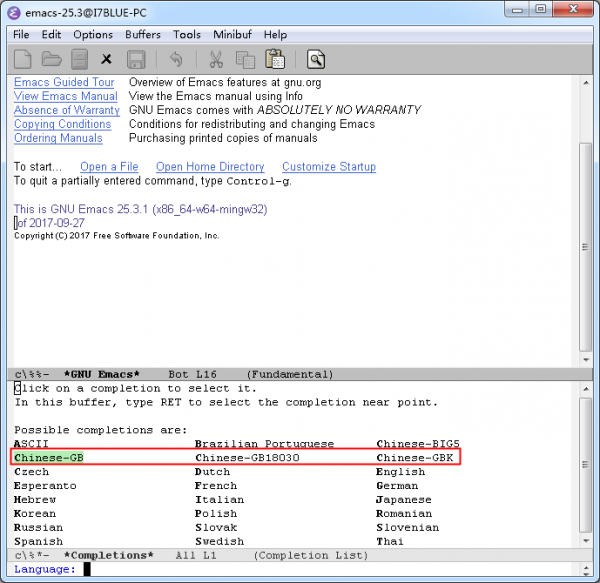
Task: Click the *GNU Emacs* mode line
Action: click(300, 374)
